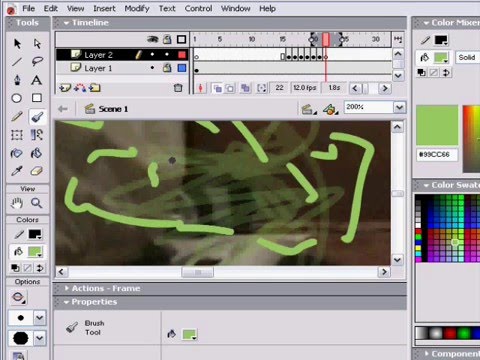This screenshot has width=480, height=360.
Task: Select the Brush tool in Tools panel
Action: [x=37, y=117]
